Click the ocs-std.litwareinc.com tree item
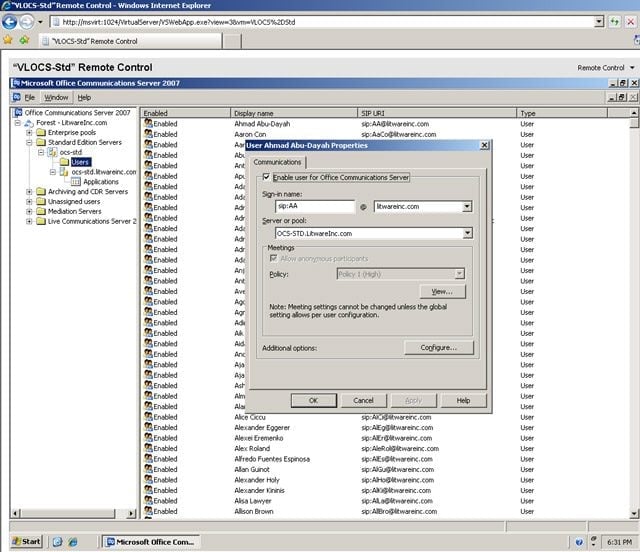This screenshot has width=640, height=552. tap(104, 172)
